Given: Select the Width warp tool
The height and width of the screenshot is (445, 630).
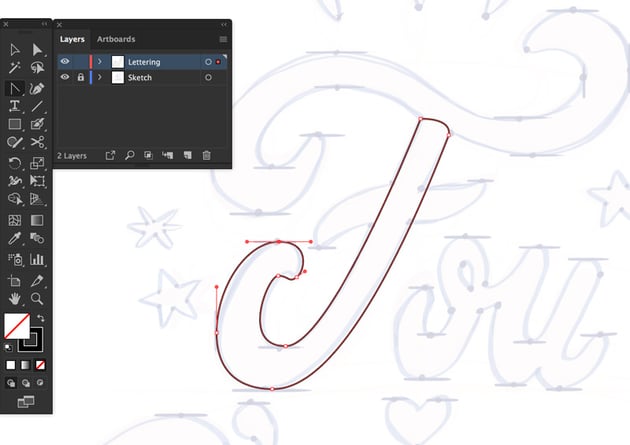Looking at the screenshot, I should click(14, 181).
